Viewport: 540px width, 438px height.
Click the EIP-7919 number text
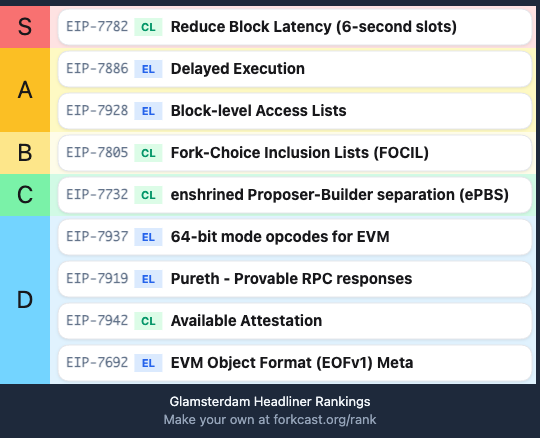[x=97, y=279]
